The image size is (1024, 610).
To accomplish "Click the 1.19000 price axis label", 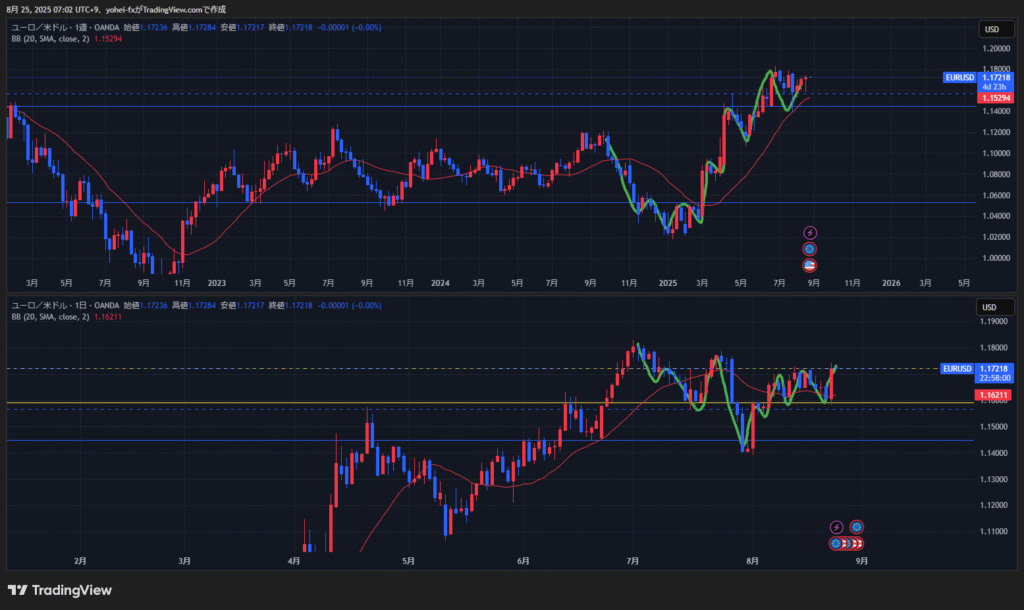I will [x=993, y=321].
